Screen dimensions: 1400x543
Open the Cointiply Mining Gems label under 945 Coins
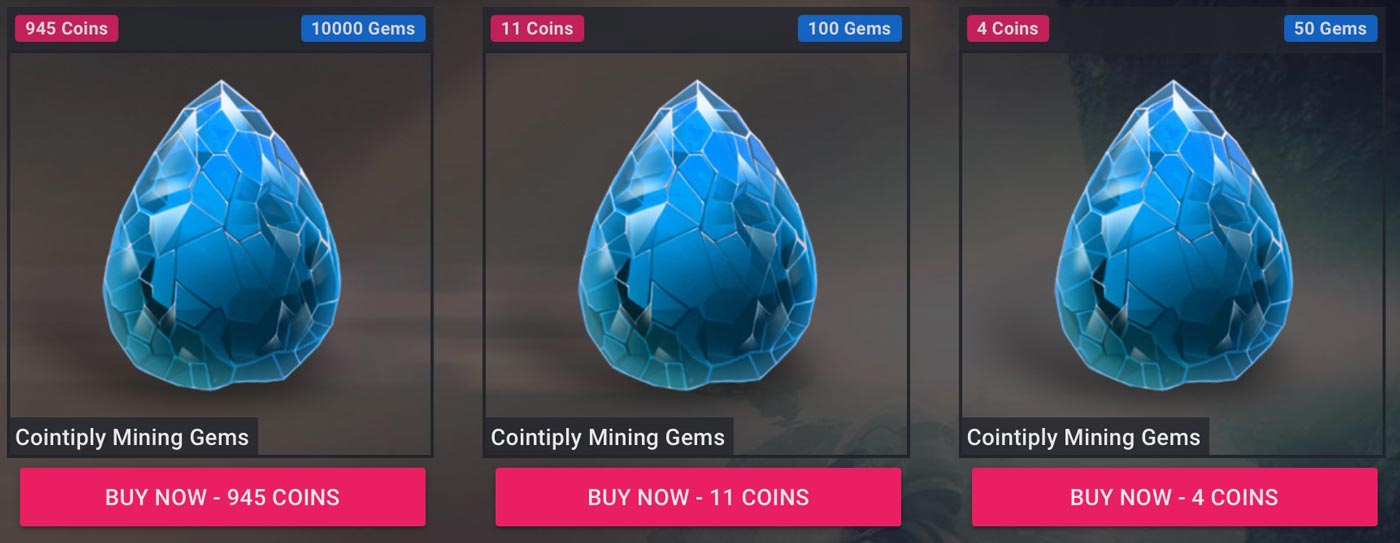tap(132, 437)
